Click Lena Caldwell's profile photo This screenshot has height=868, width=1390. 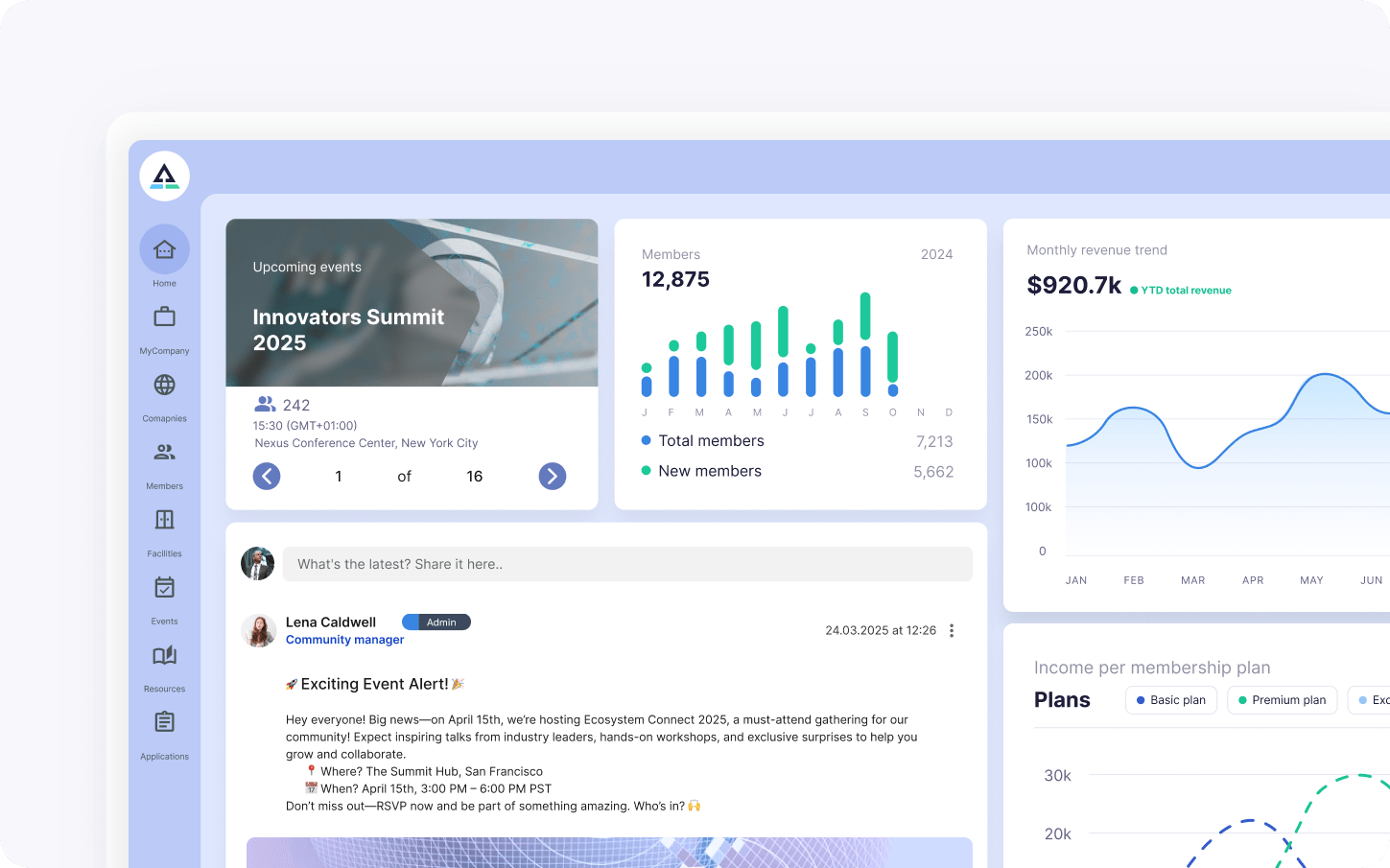258,630
